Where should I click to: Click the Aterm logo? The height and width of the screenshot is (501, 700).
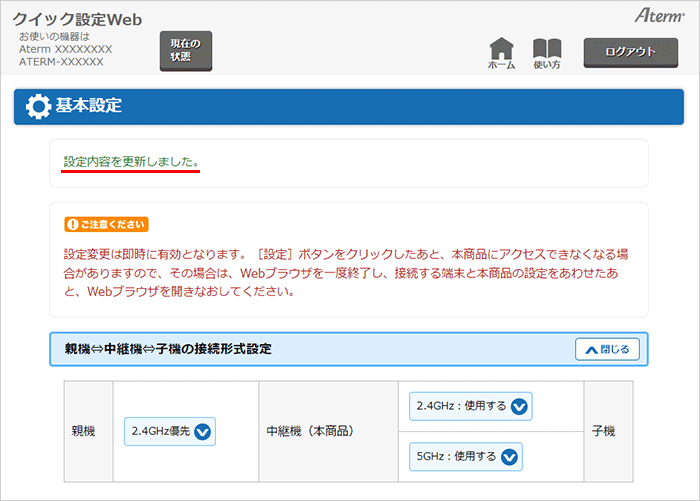[x=657, y=15]
